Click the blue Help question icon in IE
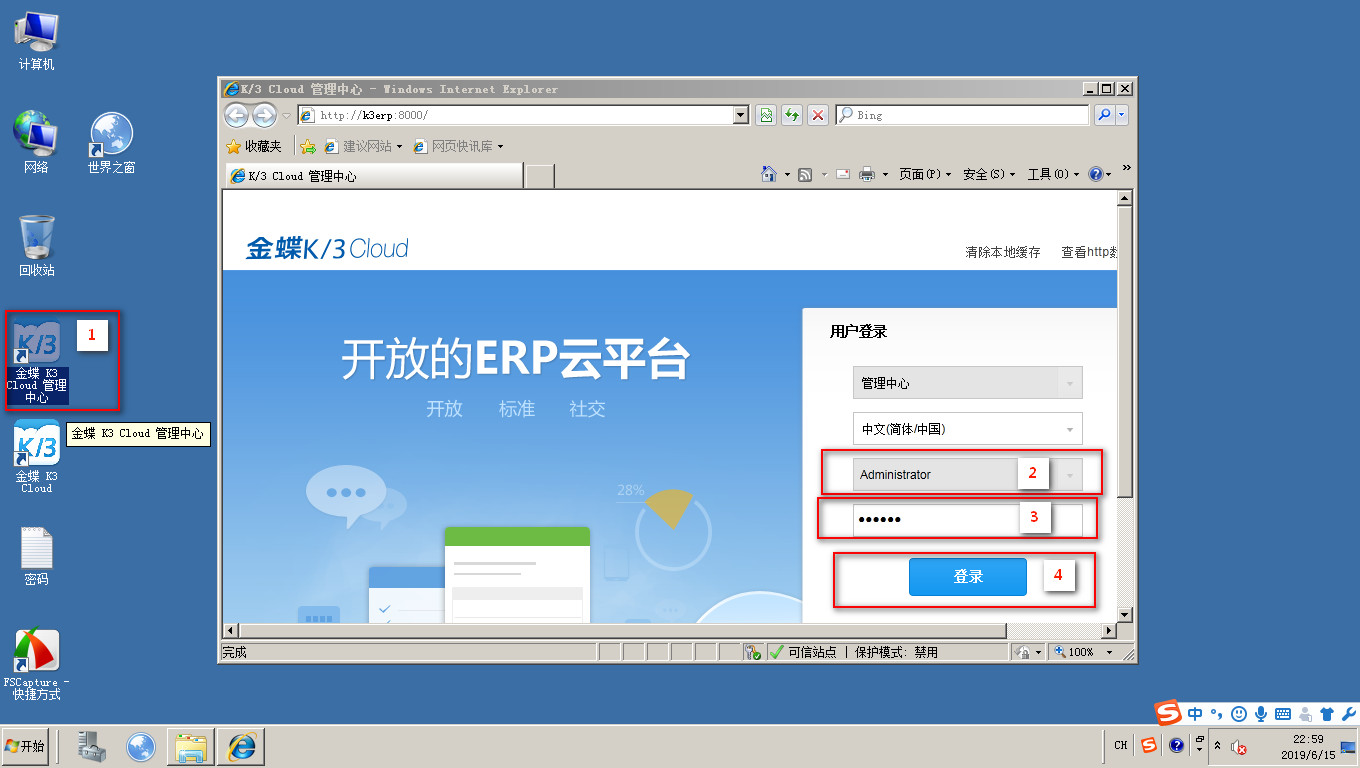 (1095, 174)
